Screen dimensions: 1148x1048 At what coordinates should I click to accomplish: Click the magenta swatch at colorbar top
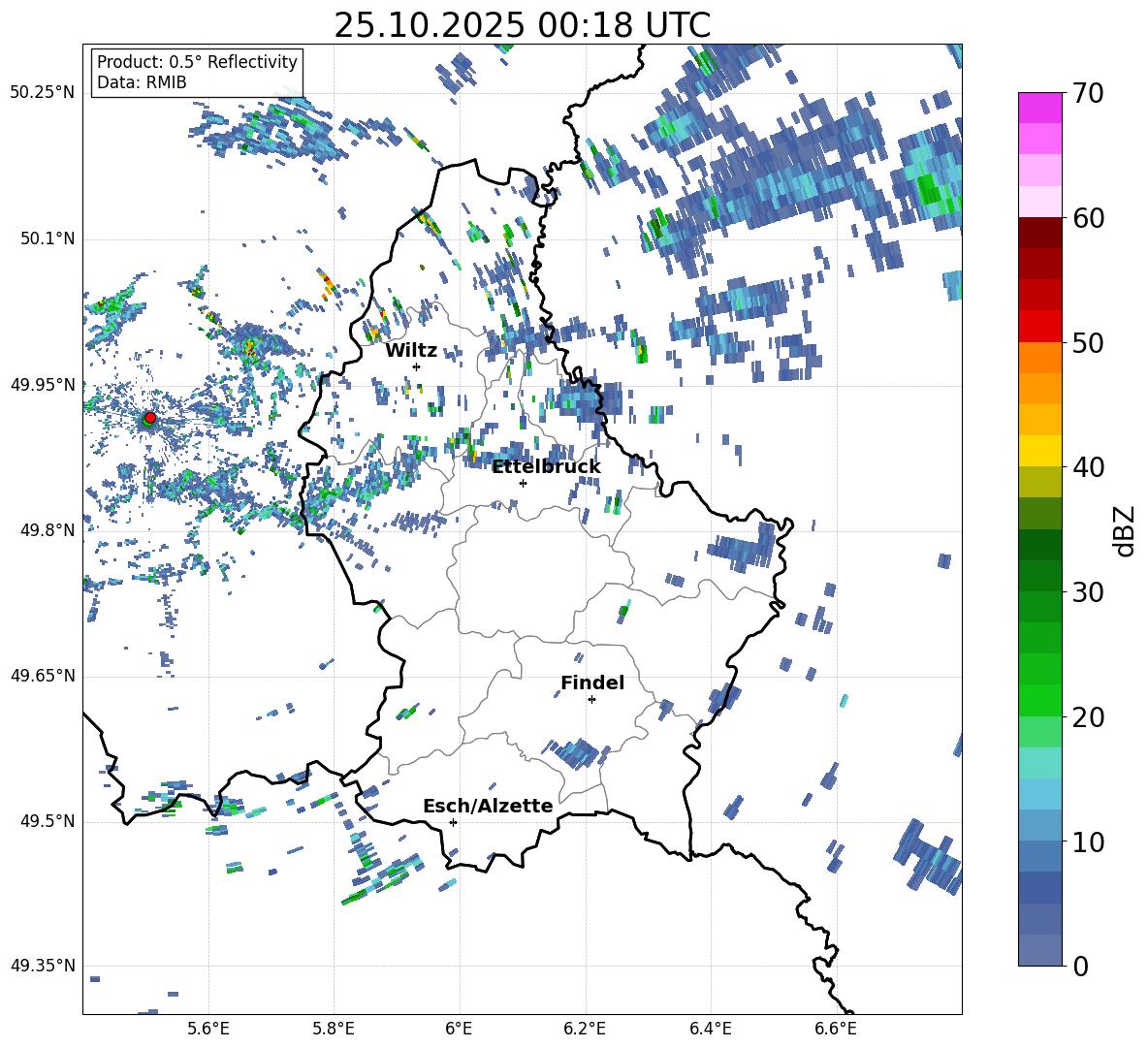[x=1039, y=108]
